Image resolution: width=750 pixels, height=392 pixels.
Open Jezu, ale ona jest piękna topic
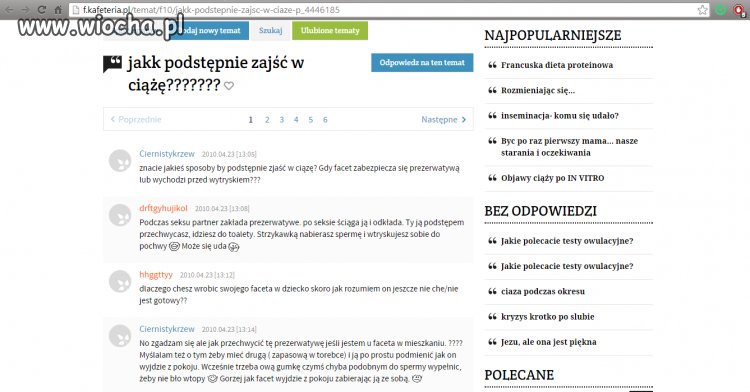click(x=549, y=342)
